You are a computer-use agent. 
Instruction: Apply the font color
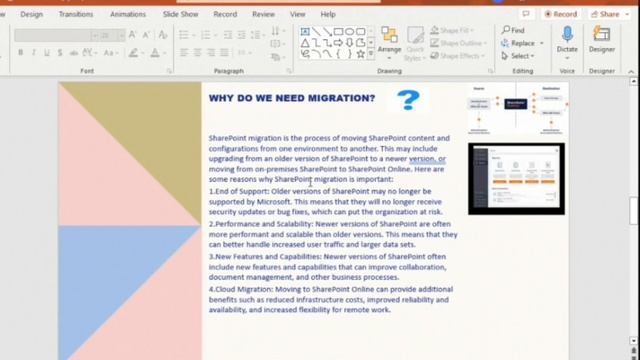pos(155,53)
